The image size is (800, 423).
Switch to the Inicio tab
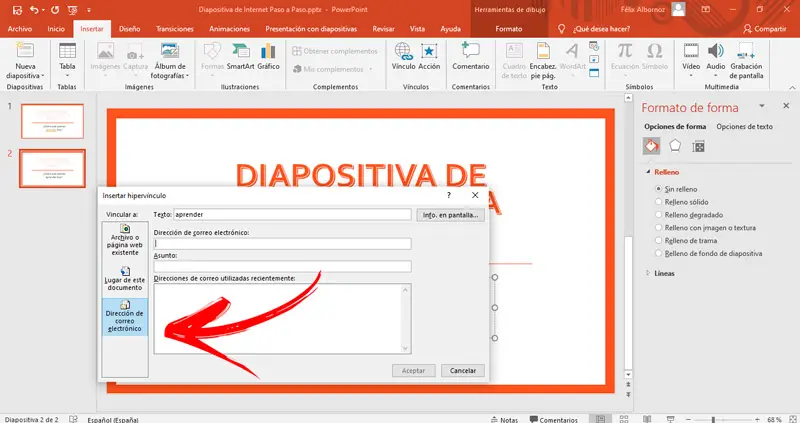tap(56, 29)
